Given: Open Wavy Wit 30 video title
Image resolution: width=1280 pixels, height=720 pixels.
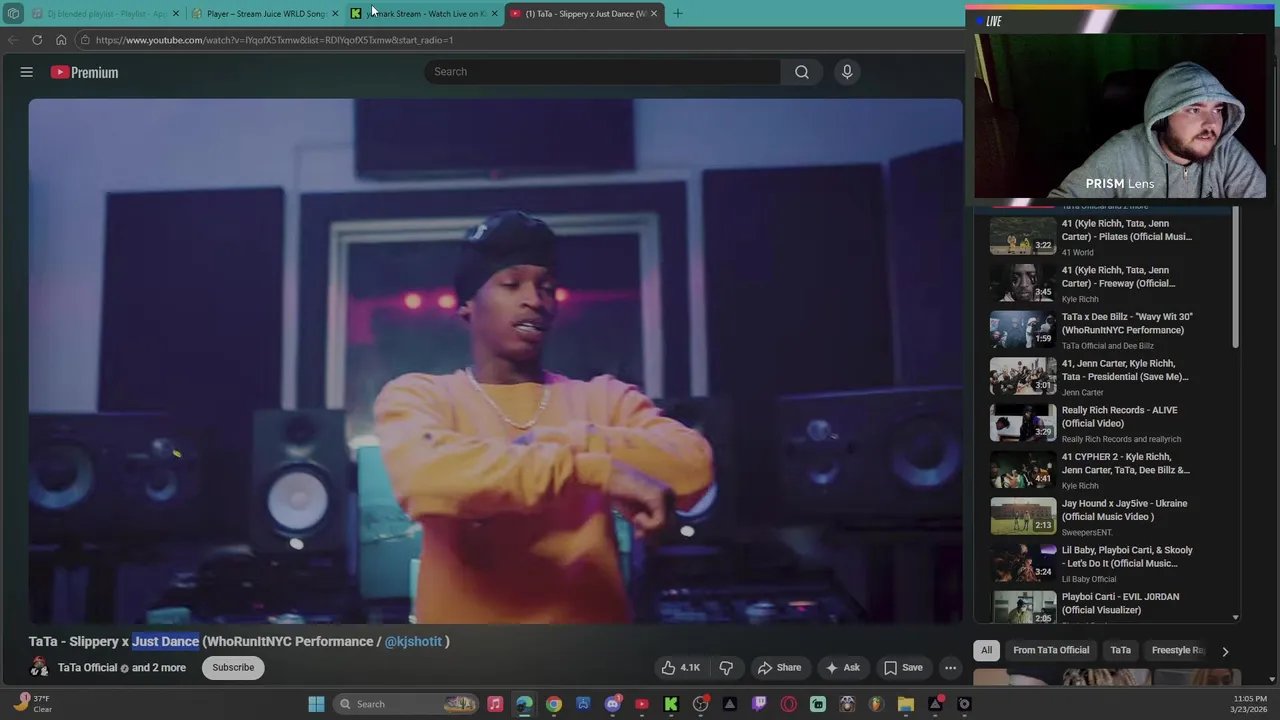Looking at the screenshot, I should coord(1127,323).
